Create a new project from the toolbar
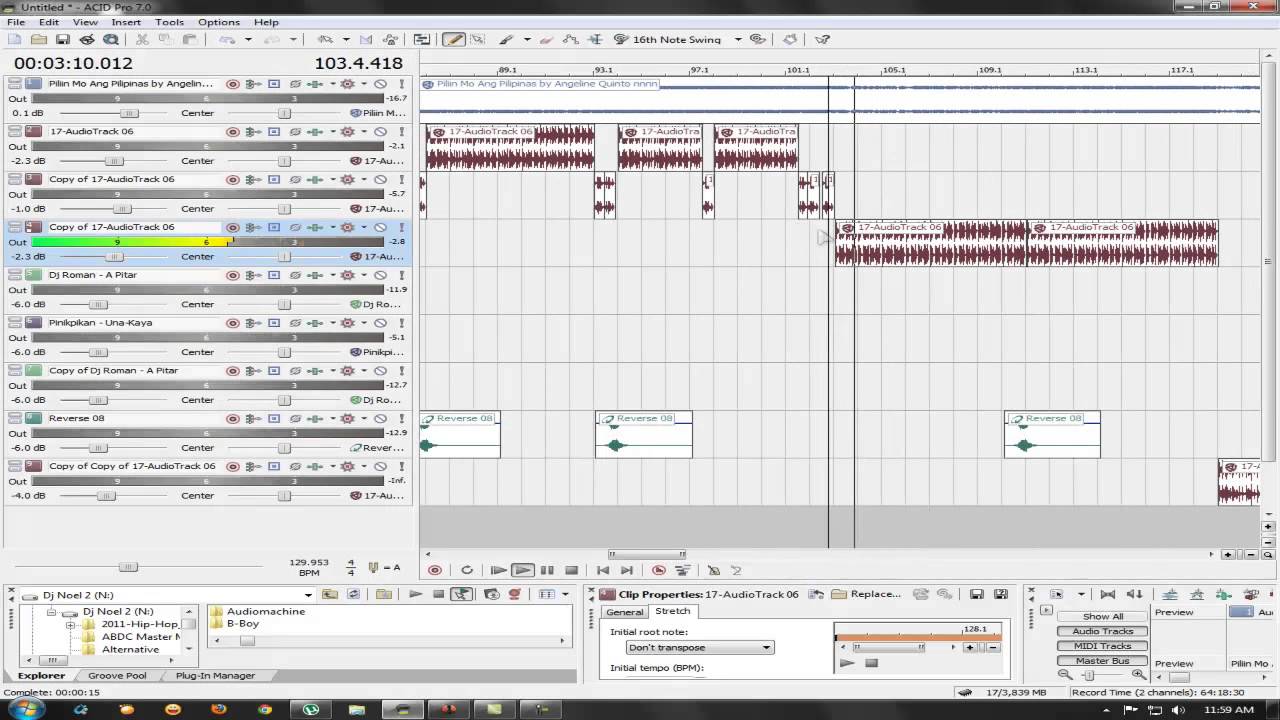The width and height of the screenshot is (1280, 720). point(14,40)
